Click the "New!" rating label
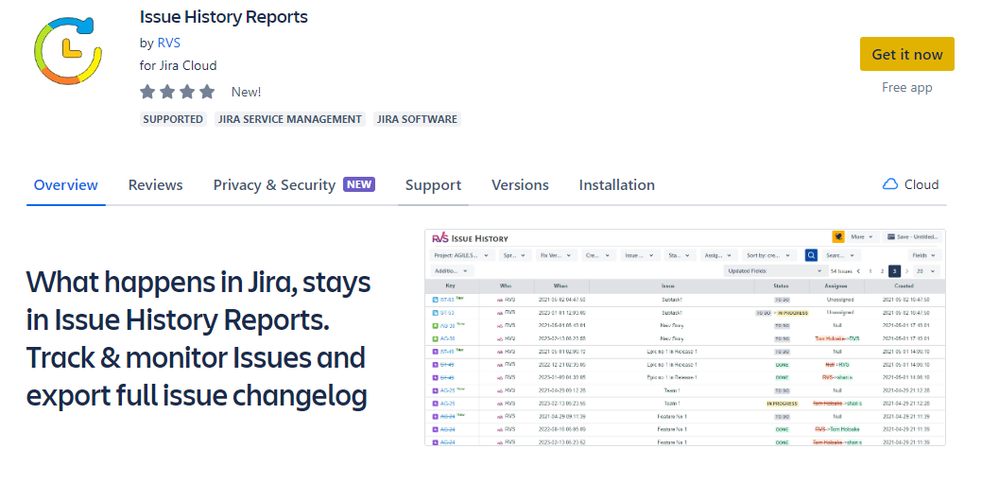The width and height of the screenshot is (999, 501). tap(246, 92)
